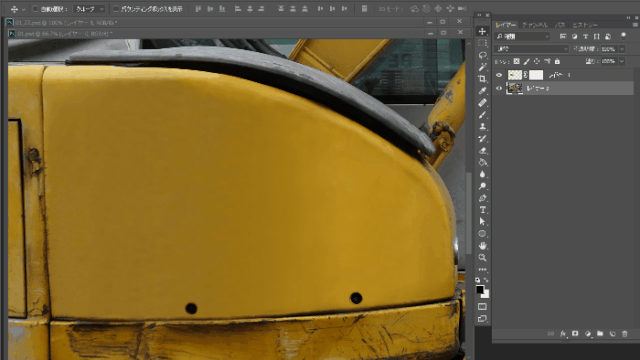Select the Crop tool
640x360 pixels.
482,79
